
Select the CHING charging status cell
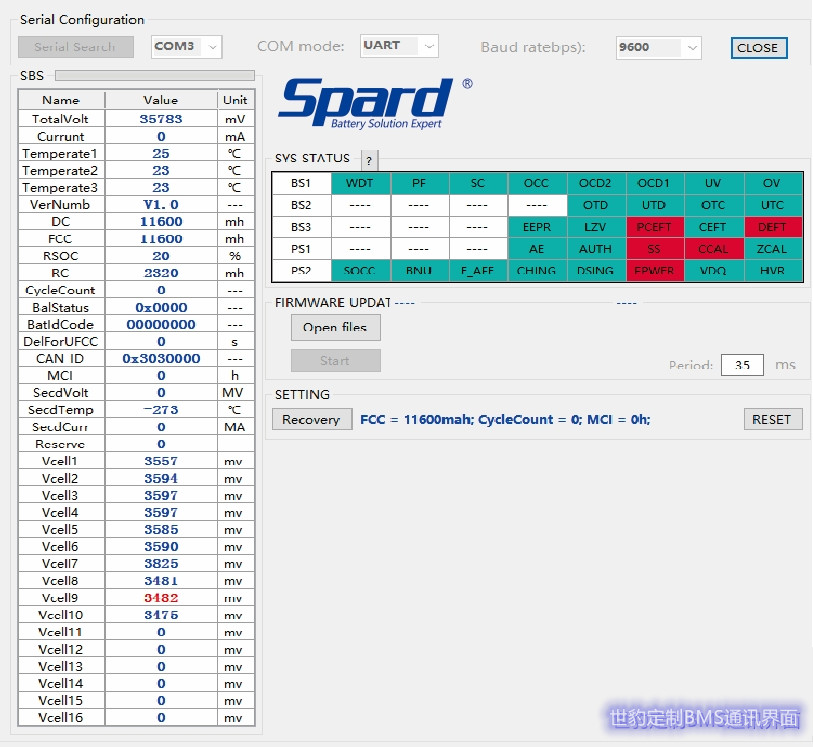pos(537,271)
